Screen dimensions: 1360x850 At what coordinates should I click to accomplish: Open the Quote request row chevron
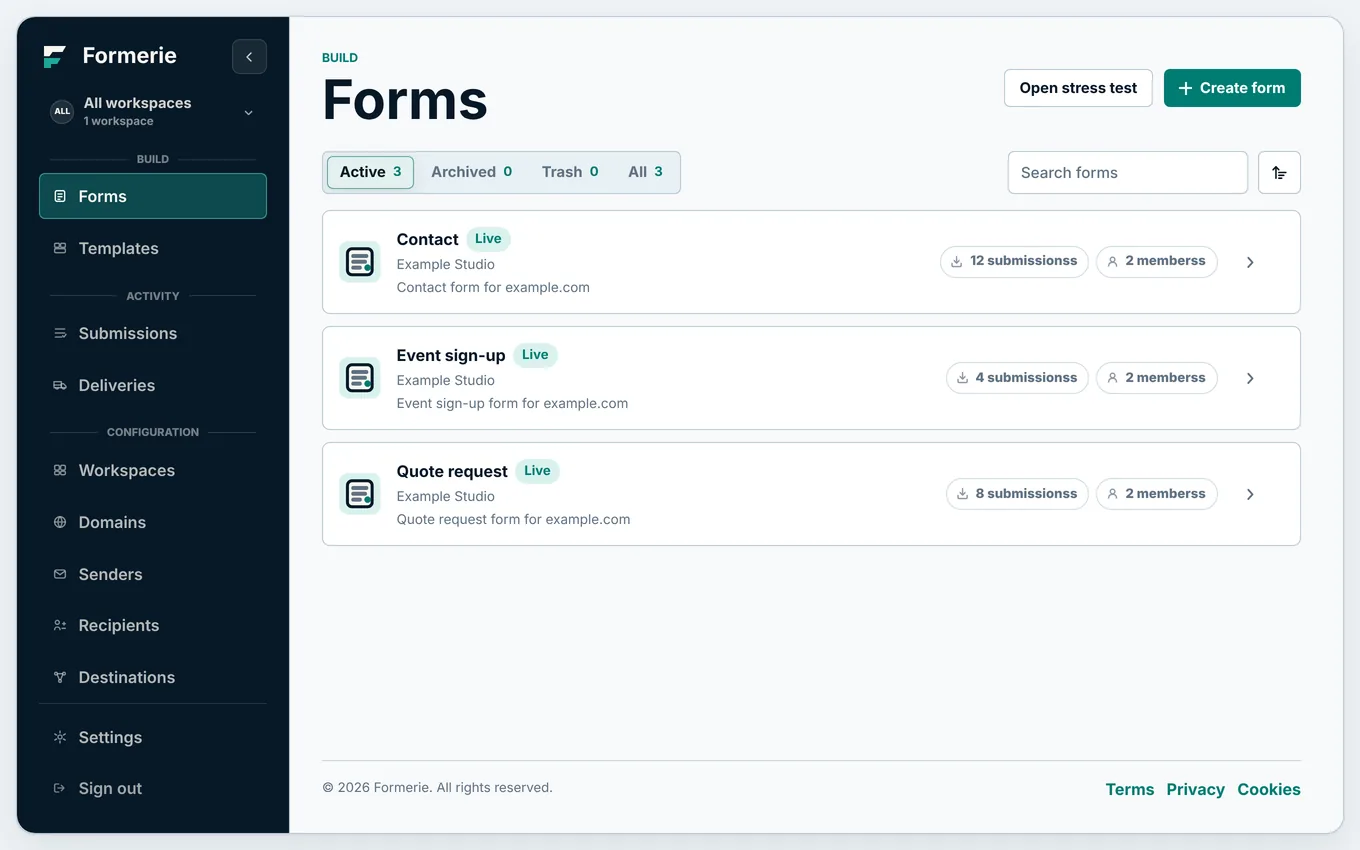point(1250,494)
